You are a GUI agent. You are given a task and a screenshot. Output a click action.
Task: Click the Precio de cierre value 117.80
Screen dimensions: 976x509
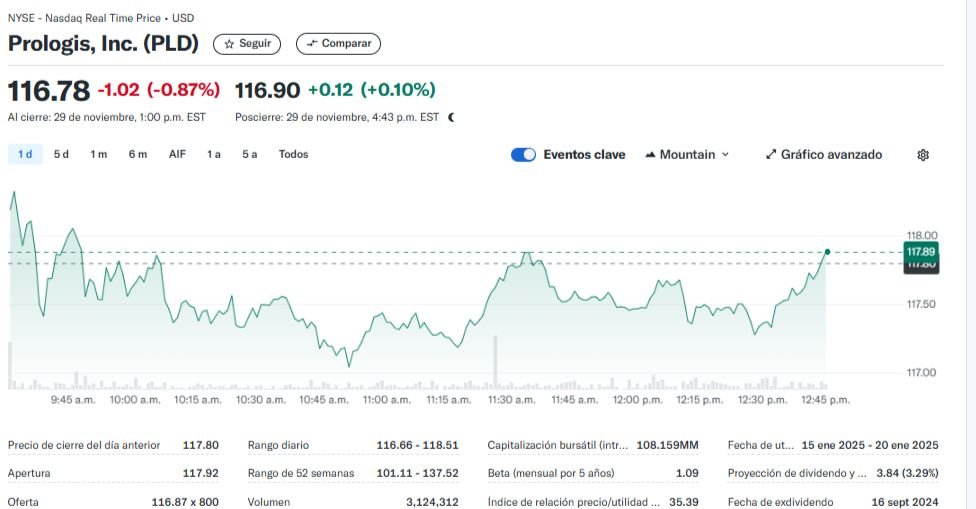pos(200,446)
